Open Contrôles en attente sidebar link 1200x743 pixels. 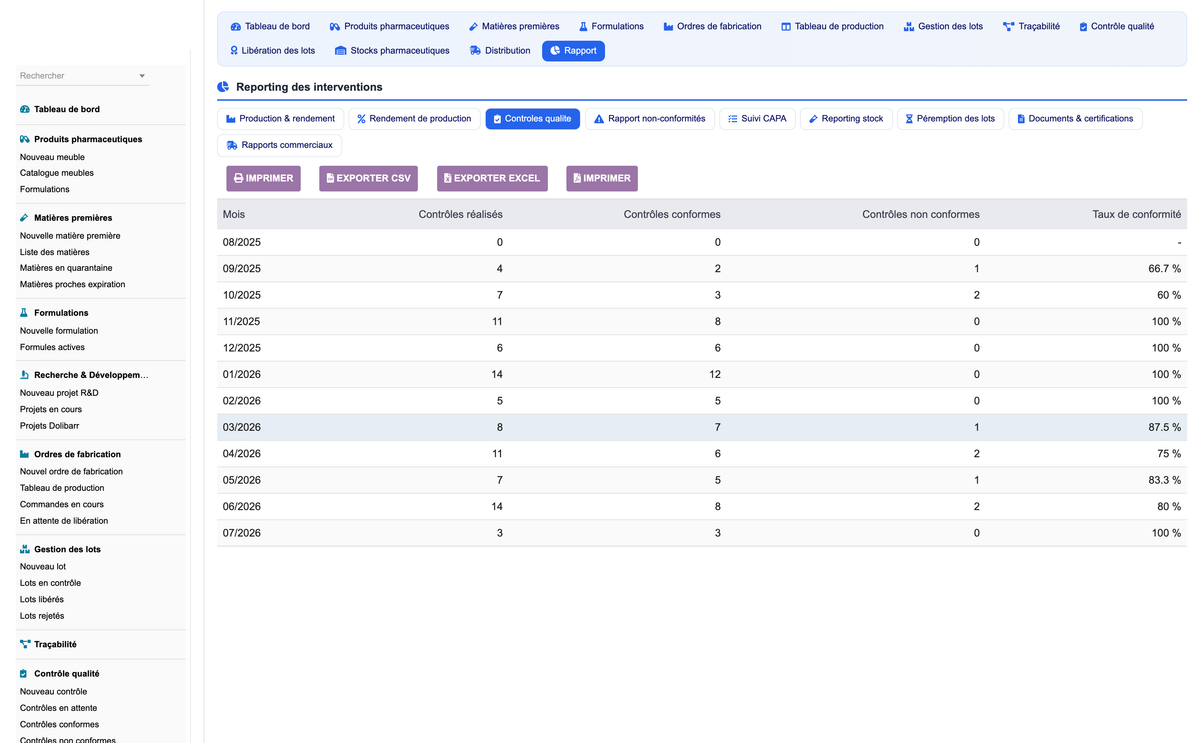59,708
